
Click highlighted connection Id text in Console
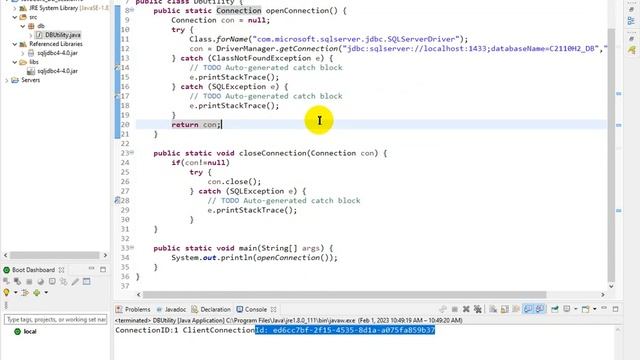pos(345,330)
